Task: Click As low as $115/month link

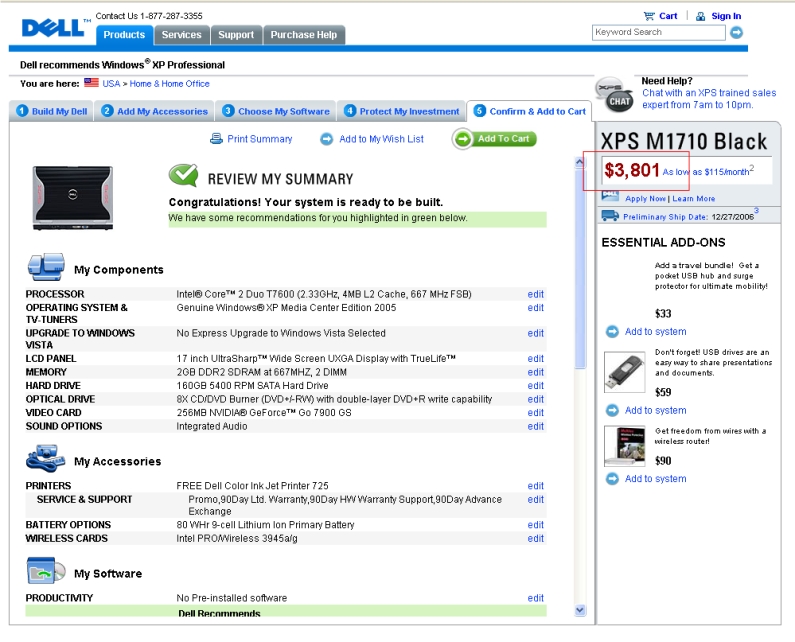Action: point(708,171)
